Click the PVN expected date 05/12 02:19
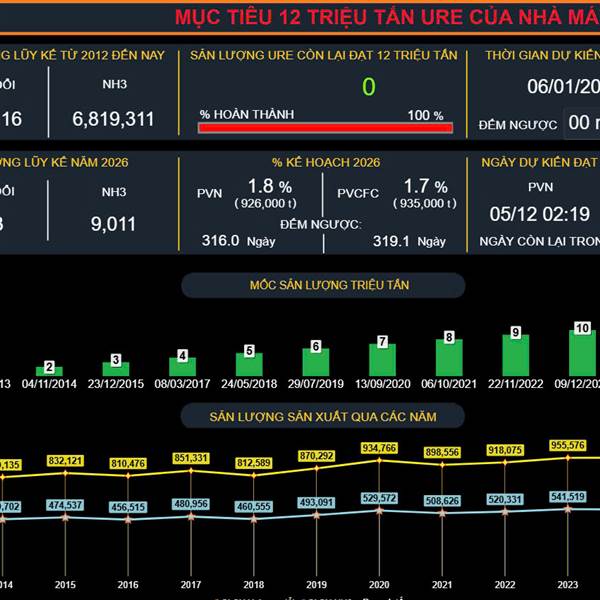Screen dimensions: 600x600 click(x=540, y=214)
